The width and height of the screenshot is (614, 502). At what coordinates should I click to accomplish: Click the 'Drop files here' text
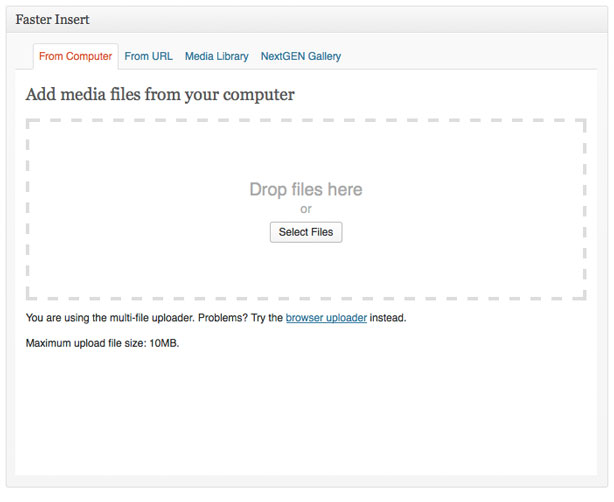click(306, 190)
